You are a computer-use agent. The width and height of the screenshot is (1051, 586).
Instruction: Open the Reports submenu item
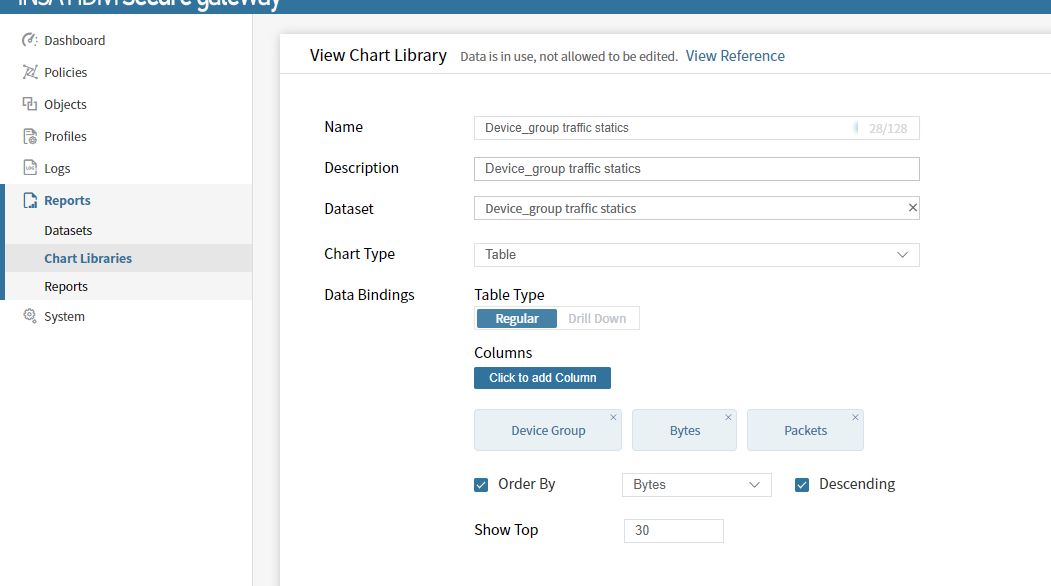coord(66,287)
